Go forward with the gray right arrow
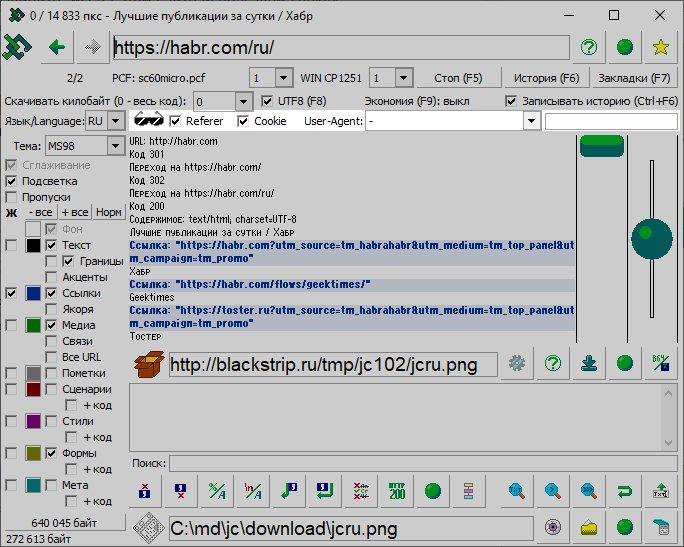The image size is (684, 547). pyautogui.click(x=92, y=47)
